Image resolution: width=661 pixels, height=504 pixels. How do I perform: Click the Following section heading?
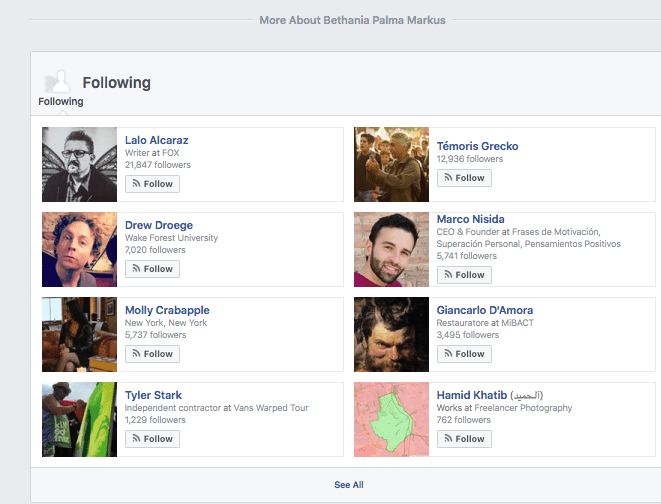tap(116, 83)
